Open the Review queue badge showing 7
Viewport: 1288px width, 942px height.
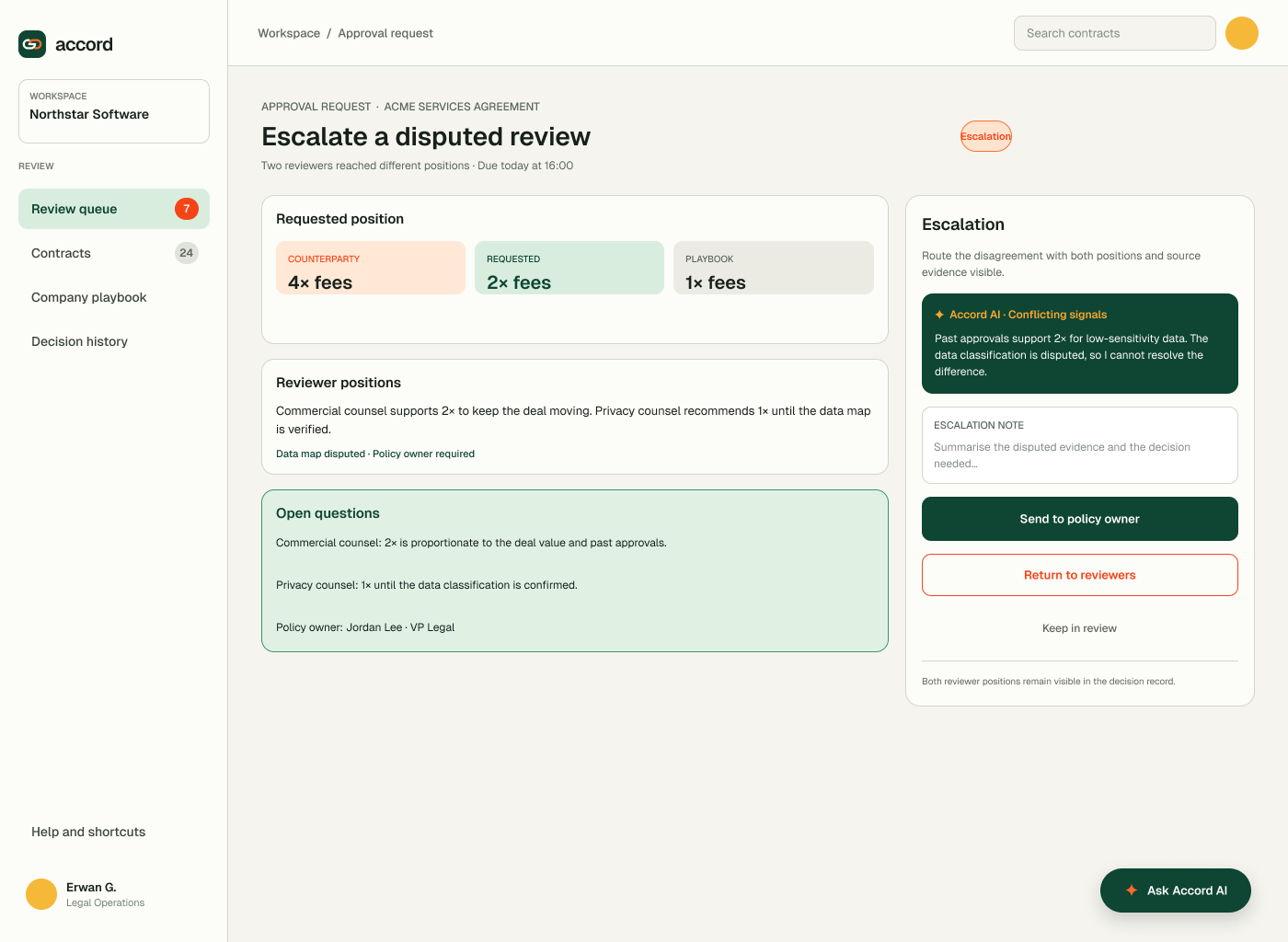point(187,209)
